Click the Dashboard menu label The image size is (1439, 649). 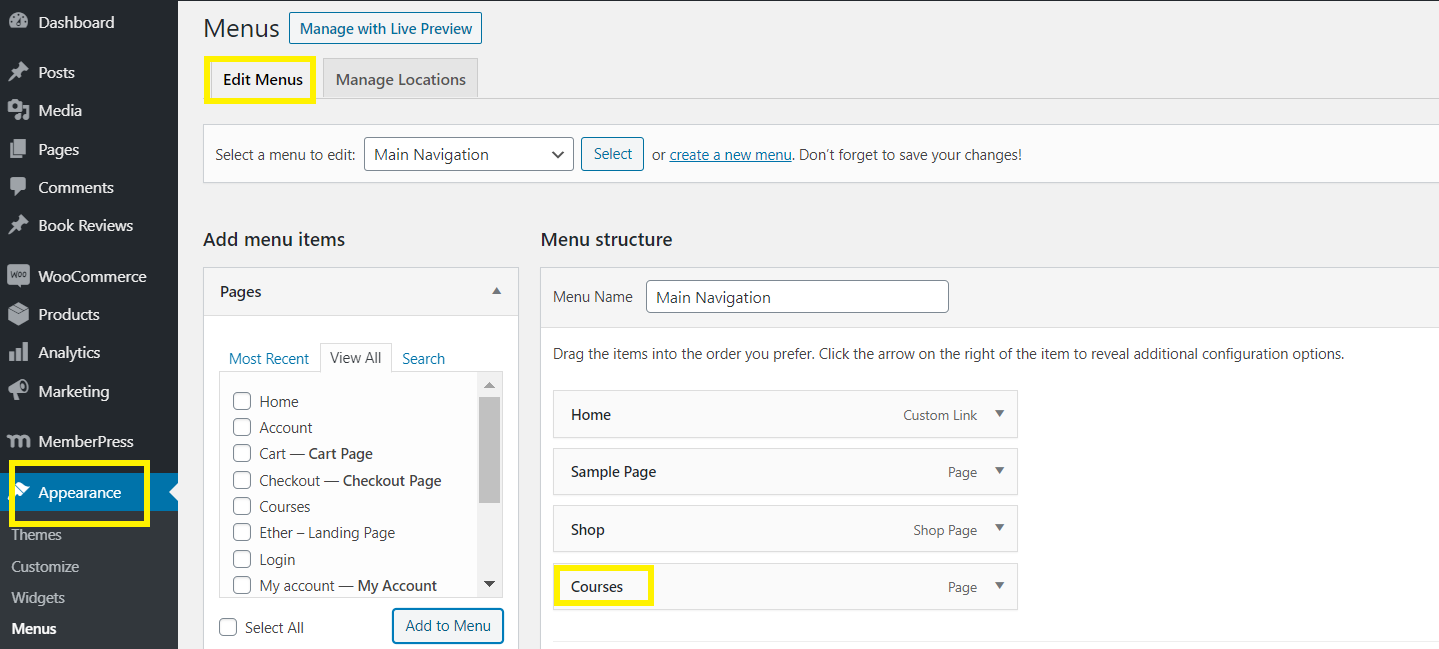[x=76, y=22]
